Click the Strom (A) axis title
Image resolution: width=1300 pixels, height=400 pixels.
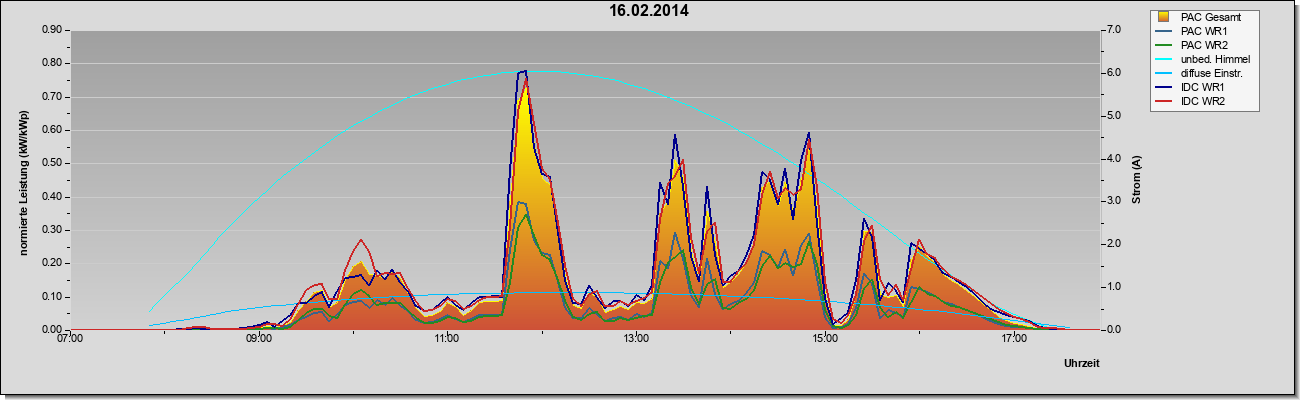coord(1137,180)
